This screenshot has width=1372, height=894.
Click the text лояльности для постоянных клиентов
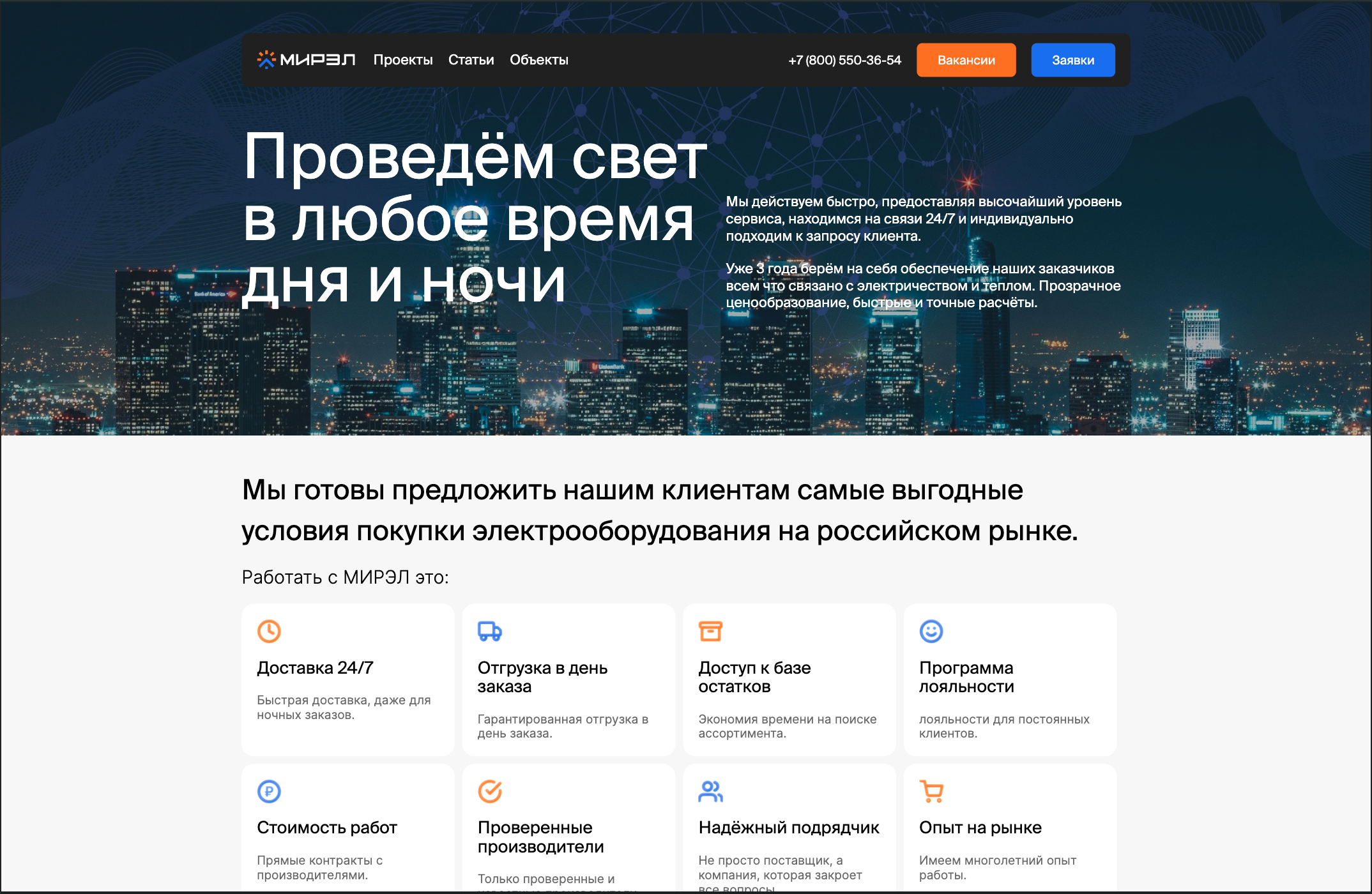click(x=1004, y=726)
